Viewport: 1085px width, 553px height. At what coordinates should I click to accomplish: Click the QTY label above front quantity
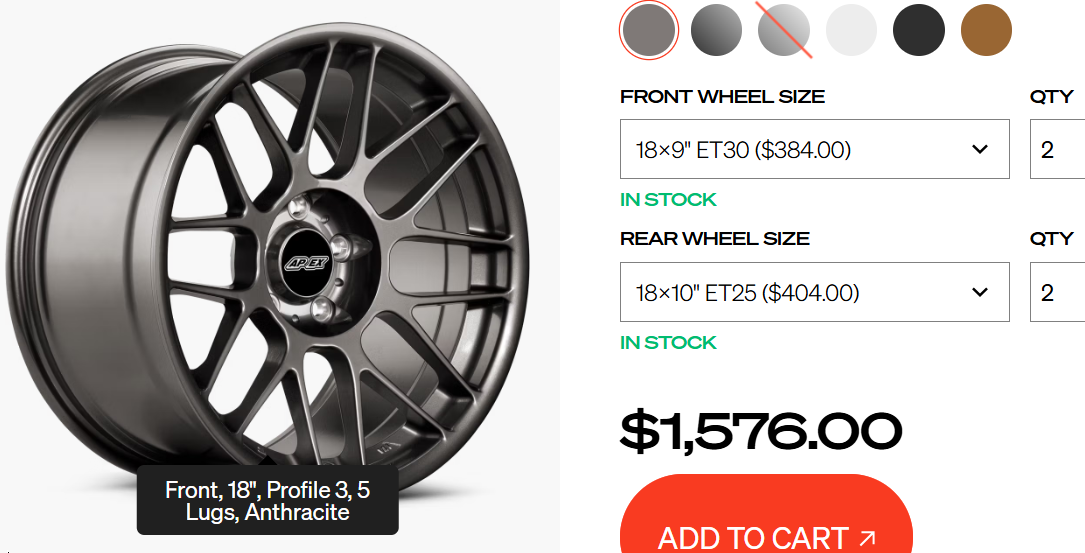(1051, 97)
